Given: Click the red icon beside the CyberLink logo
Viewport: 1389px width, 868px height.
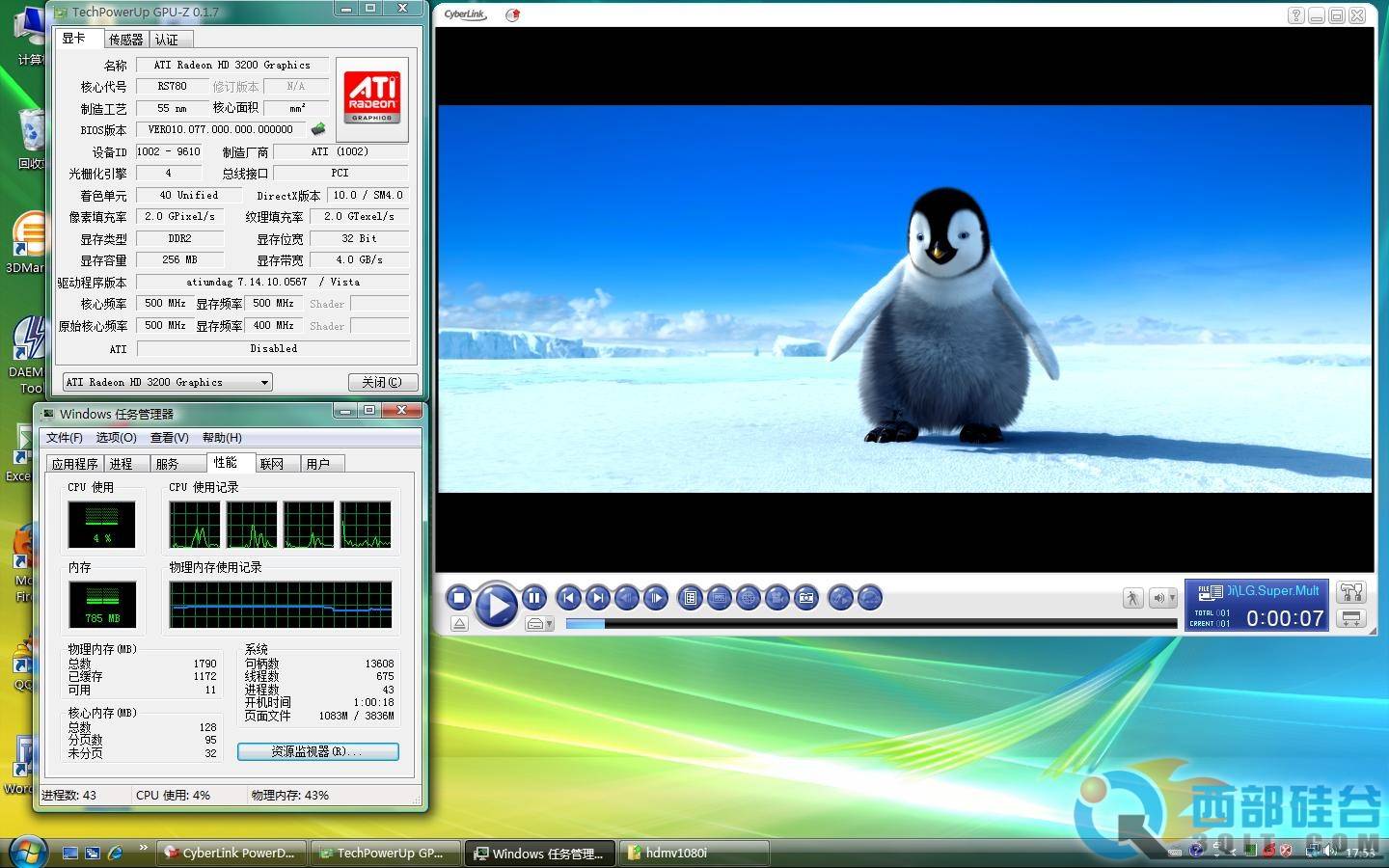Looking at the screenshot, I should click(x=512, y=14).
